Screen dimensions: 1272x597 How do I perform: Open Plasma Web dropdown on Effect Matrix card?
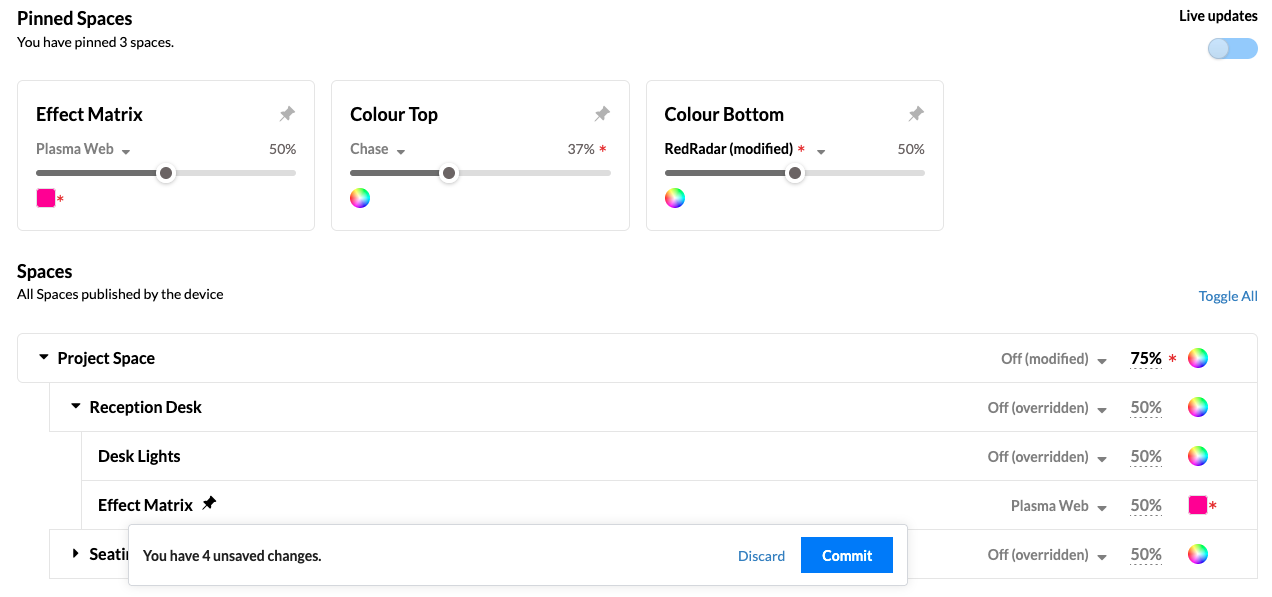[x=84, y=150]
